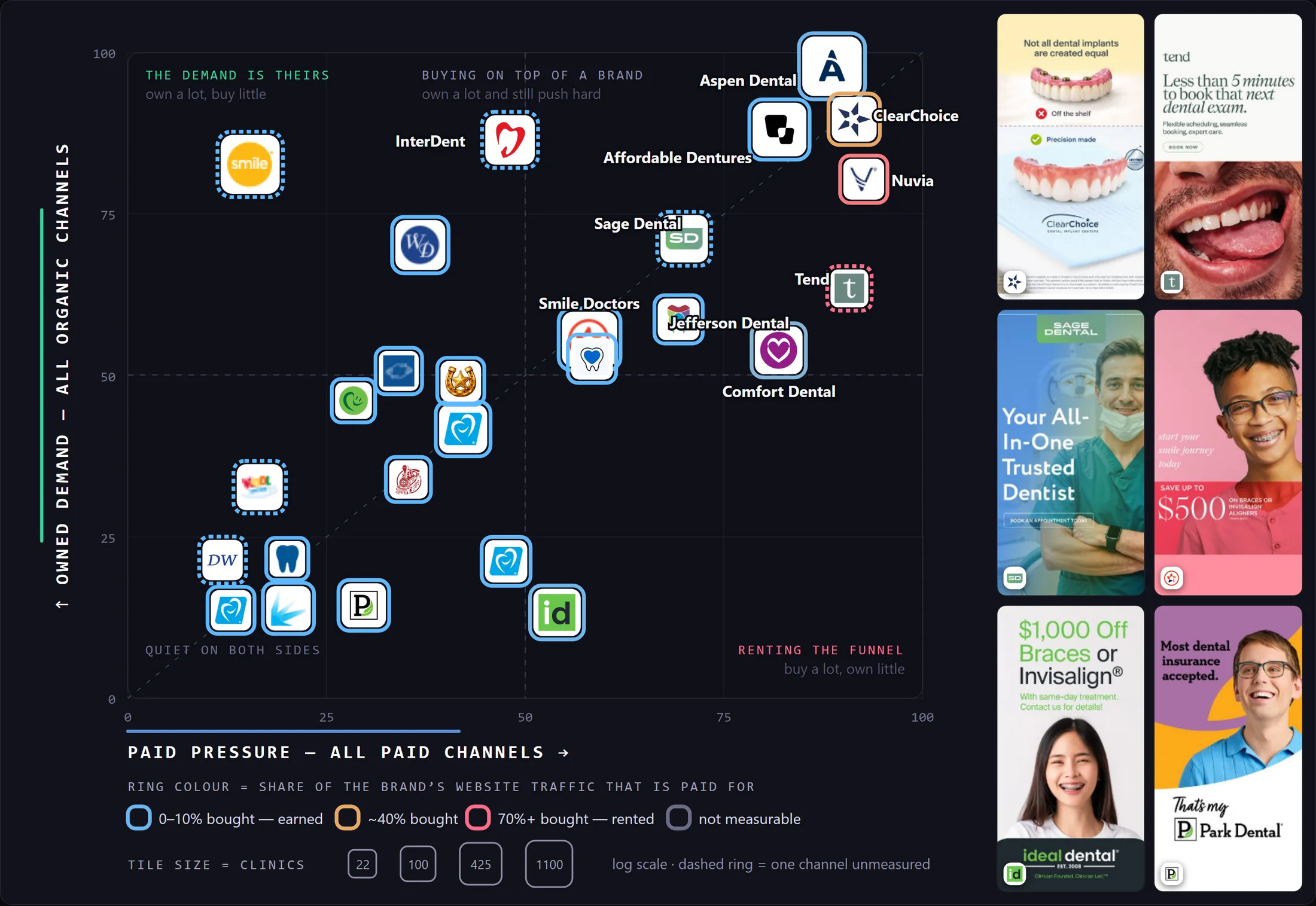Click the dark blue square logo tile
This screenshot has width=1316, height=906.
tap(399, 371)
